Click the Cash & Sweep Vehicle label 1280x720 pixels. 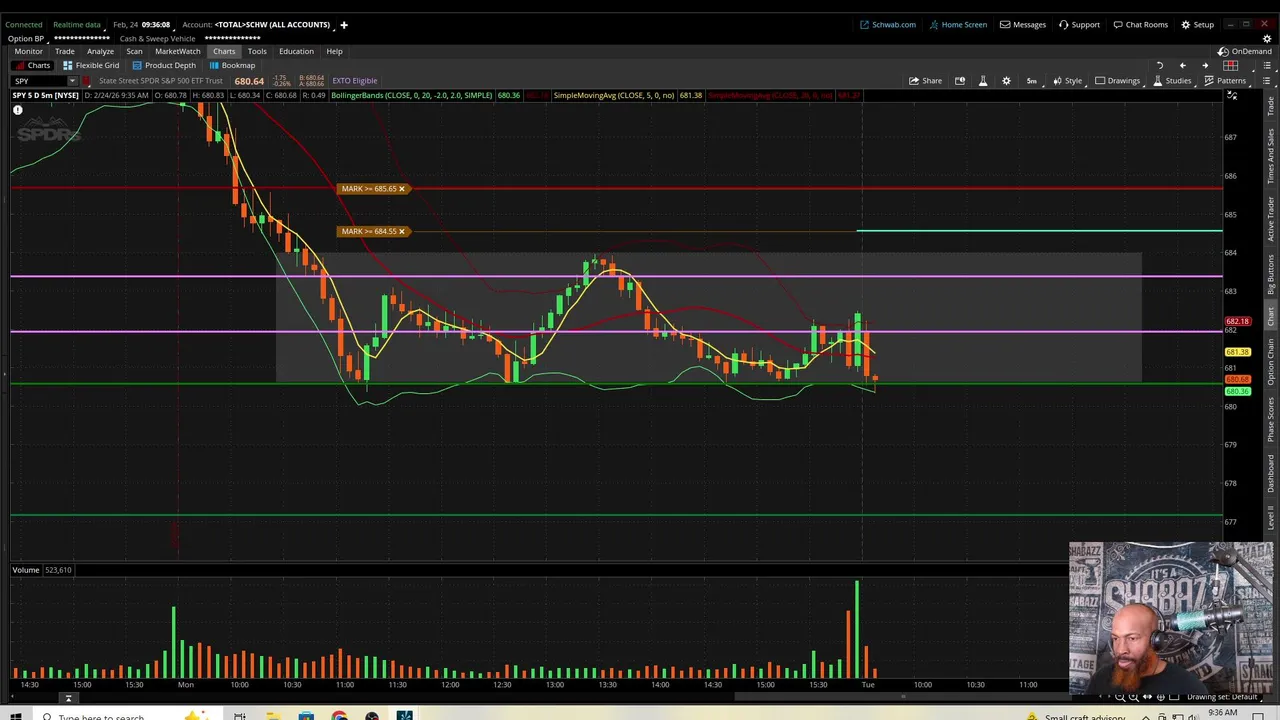pyautogui.click(x=157, y=38)
